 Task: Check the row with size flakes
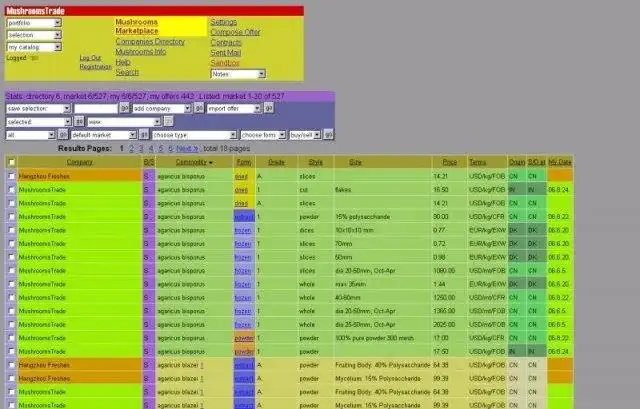pyautogui.click(x=12, y=190)
